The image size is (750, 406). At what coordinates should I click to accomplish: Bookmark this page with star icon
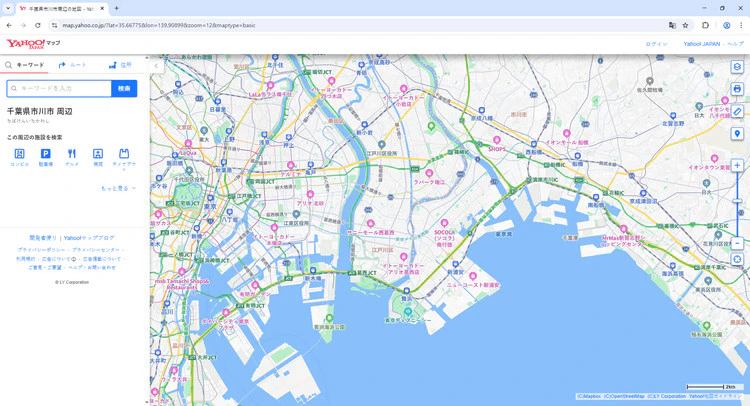(x=685, y=25)
